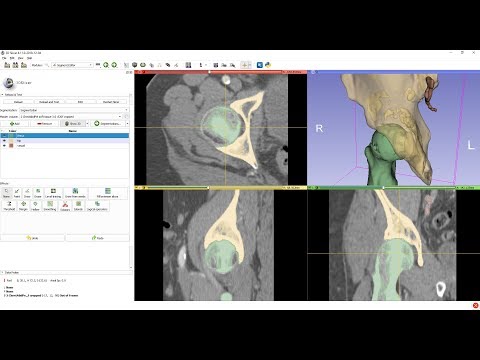Screen dimensions: 480x360
Task: Click the green slice view offset slider
Action: click(387, 188)
